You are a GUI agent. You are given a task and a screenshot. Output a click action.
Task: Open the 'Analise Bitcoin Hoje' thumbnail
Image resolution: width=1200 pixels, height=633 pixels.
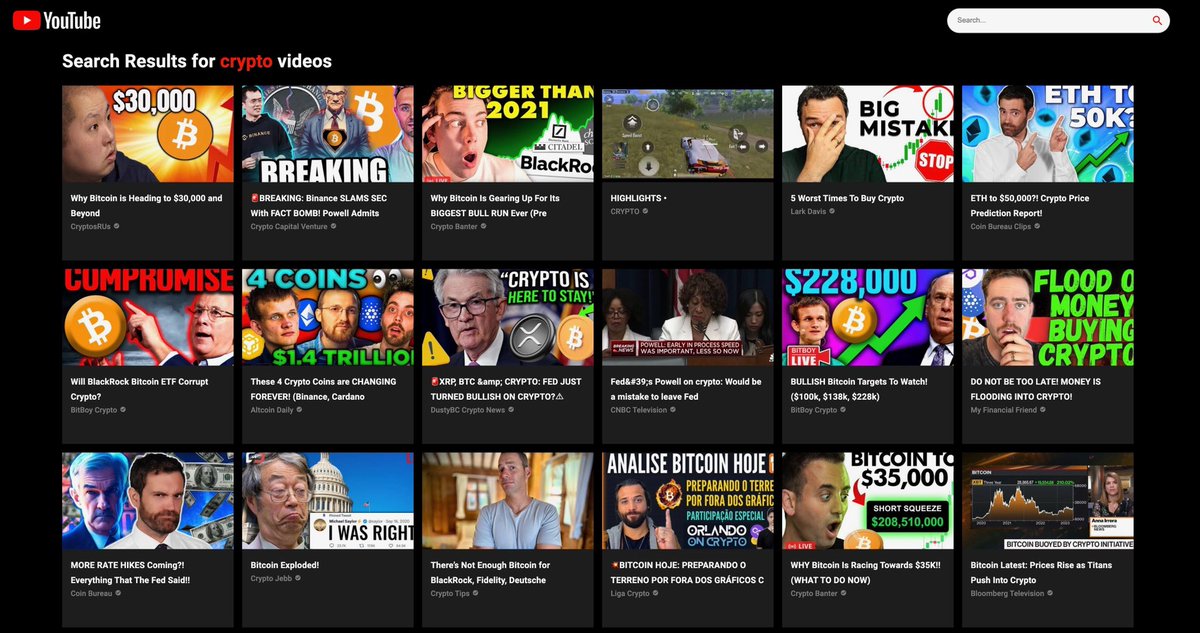pyautogui.click(x=687, y=500)
